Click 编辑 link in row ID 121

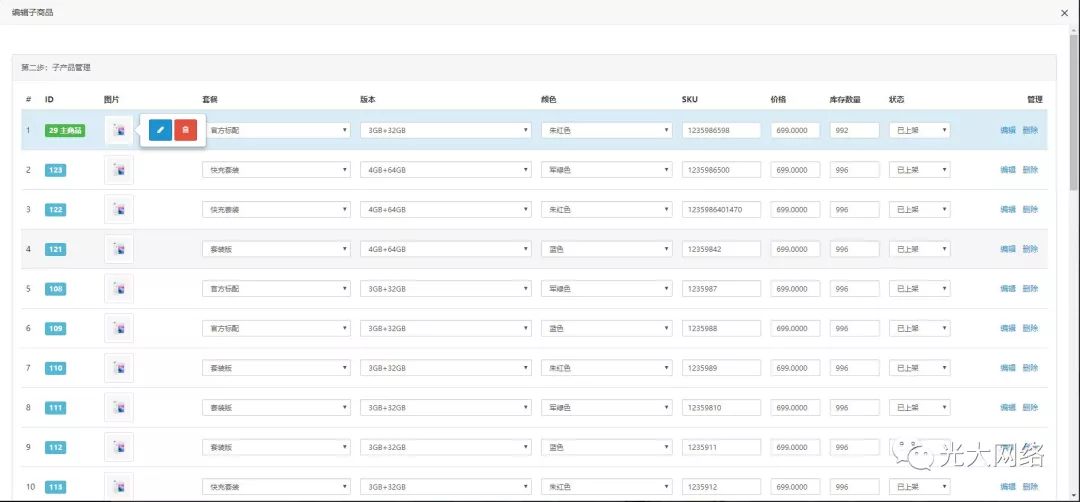click(x=1008, y=249)
